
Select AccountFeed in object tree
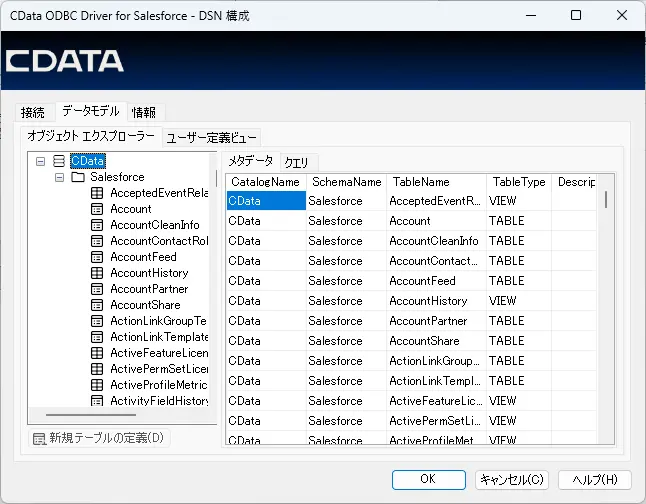click(x=143, y=257)
